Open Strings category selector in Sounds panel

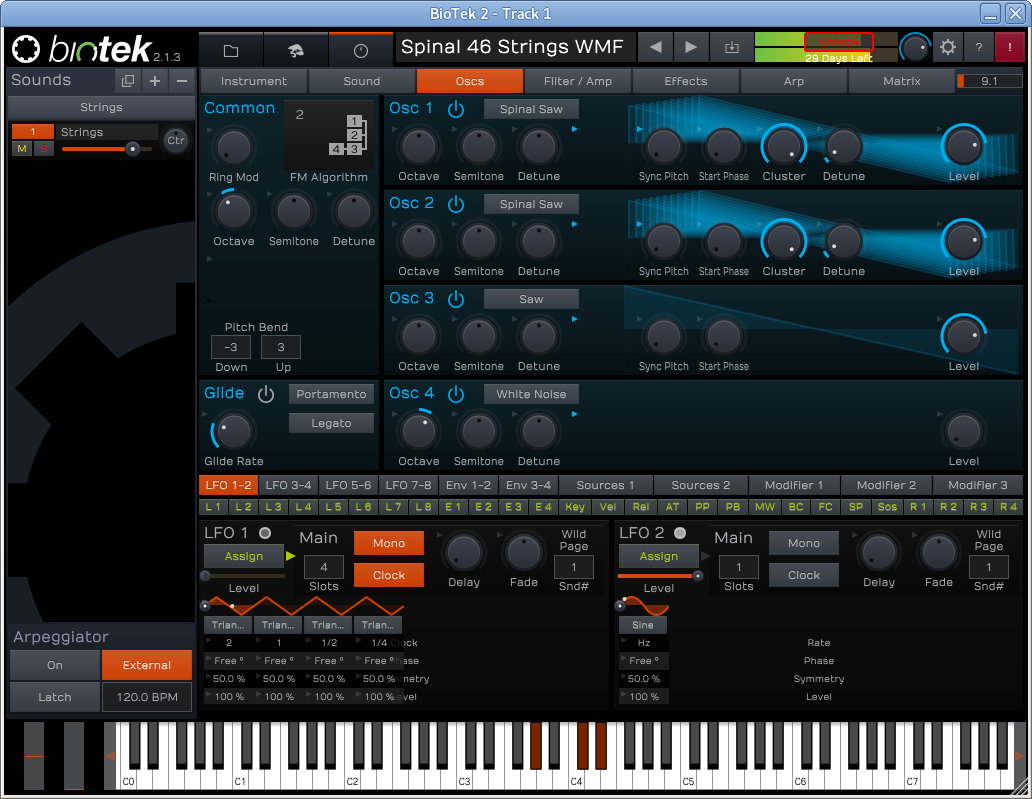point(101,107)
